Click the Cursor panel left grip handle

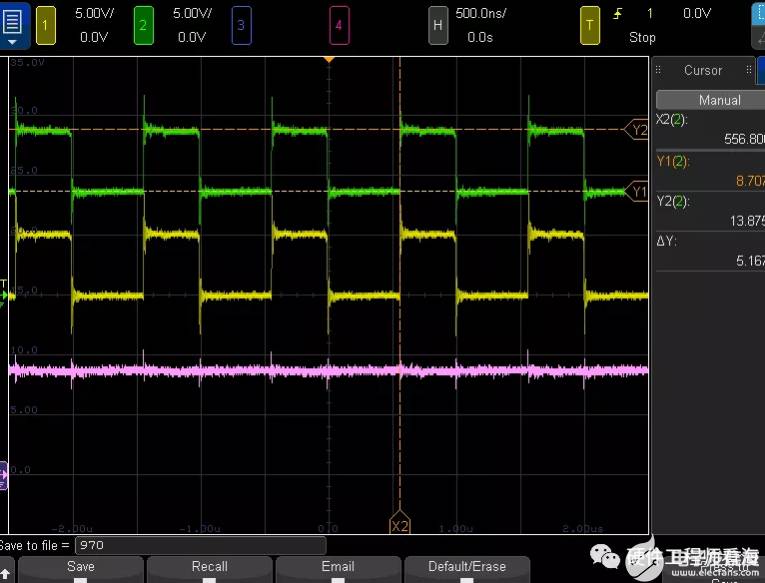(658, 70)
